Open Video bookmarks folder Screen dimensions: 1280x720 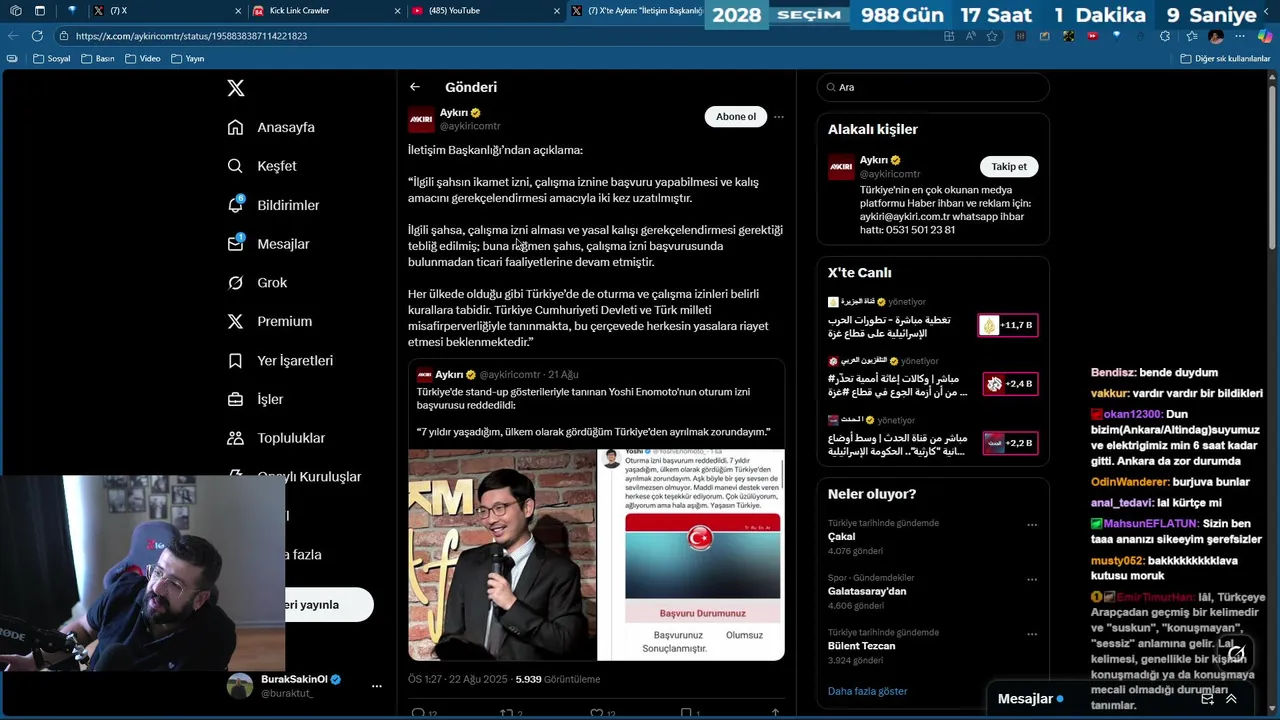(143, 58)
